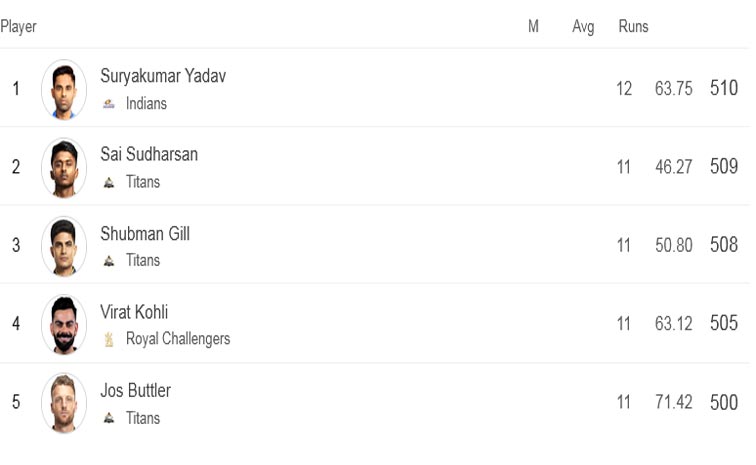The width and height of the screenshot is (756, 465).
Task: Click Titans logo under Sai Sudharsan
Action: (x=109, y=182)
